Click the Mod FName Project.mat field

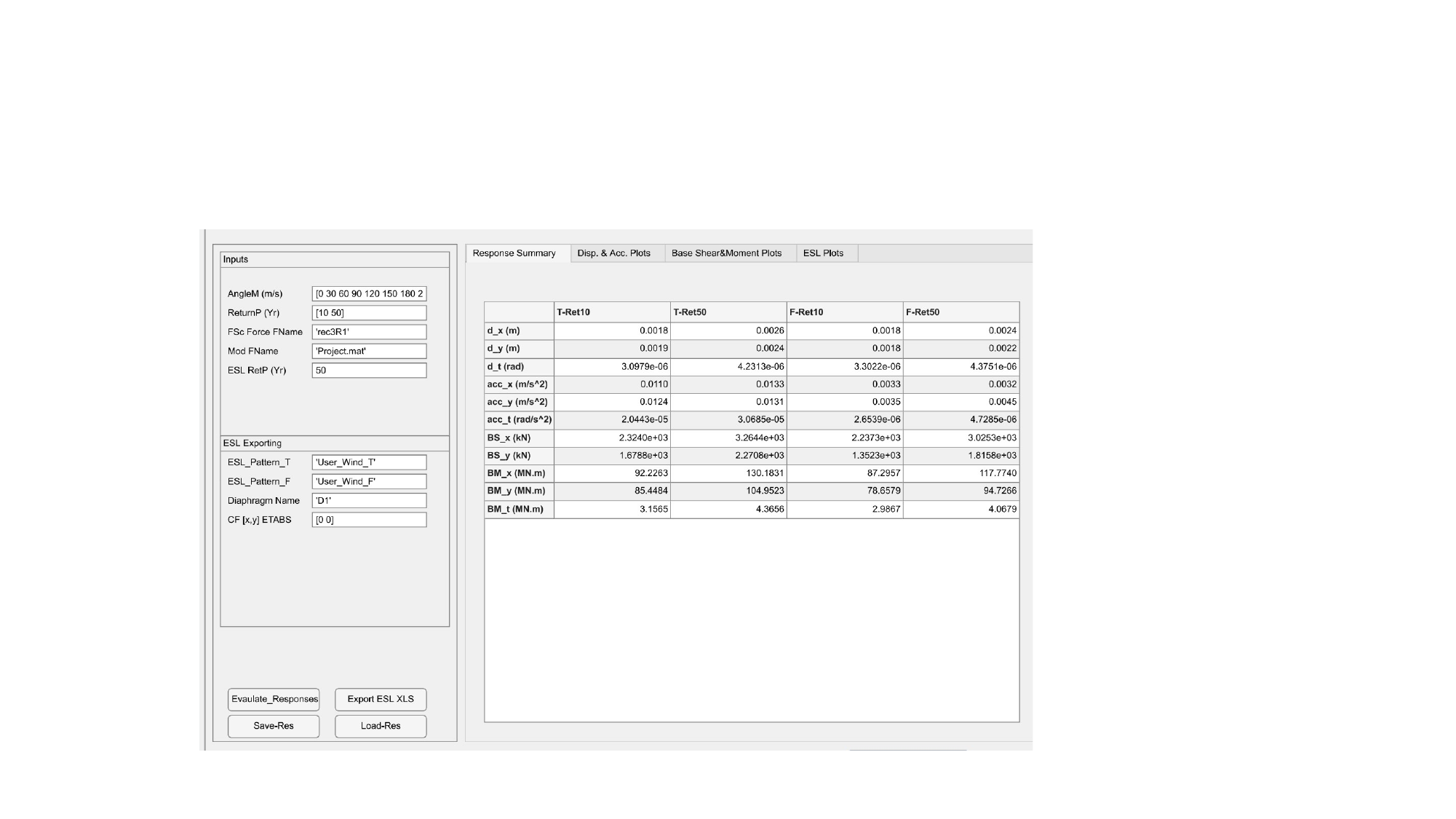pos(369,351)
